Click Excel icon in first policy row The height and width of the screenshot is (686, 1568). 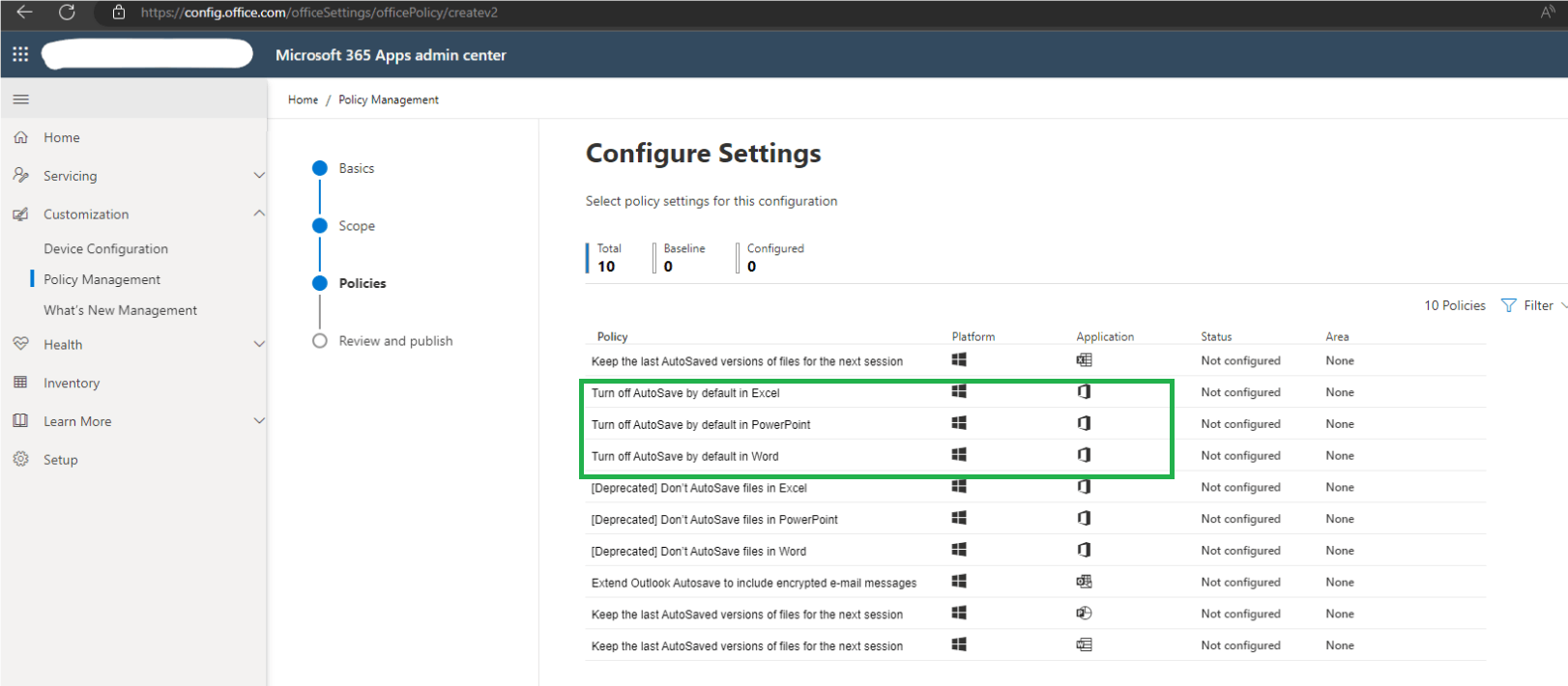point(1084,360)
